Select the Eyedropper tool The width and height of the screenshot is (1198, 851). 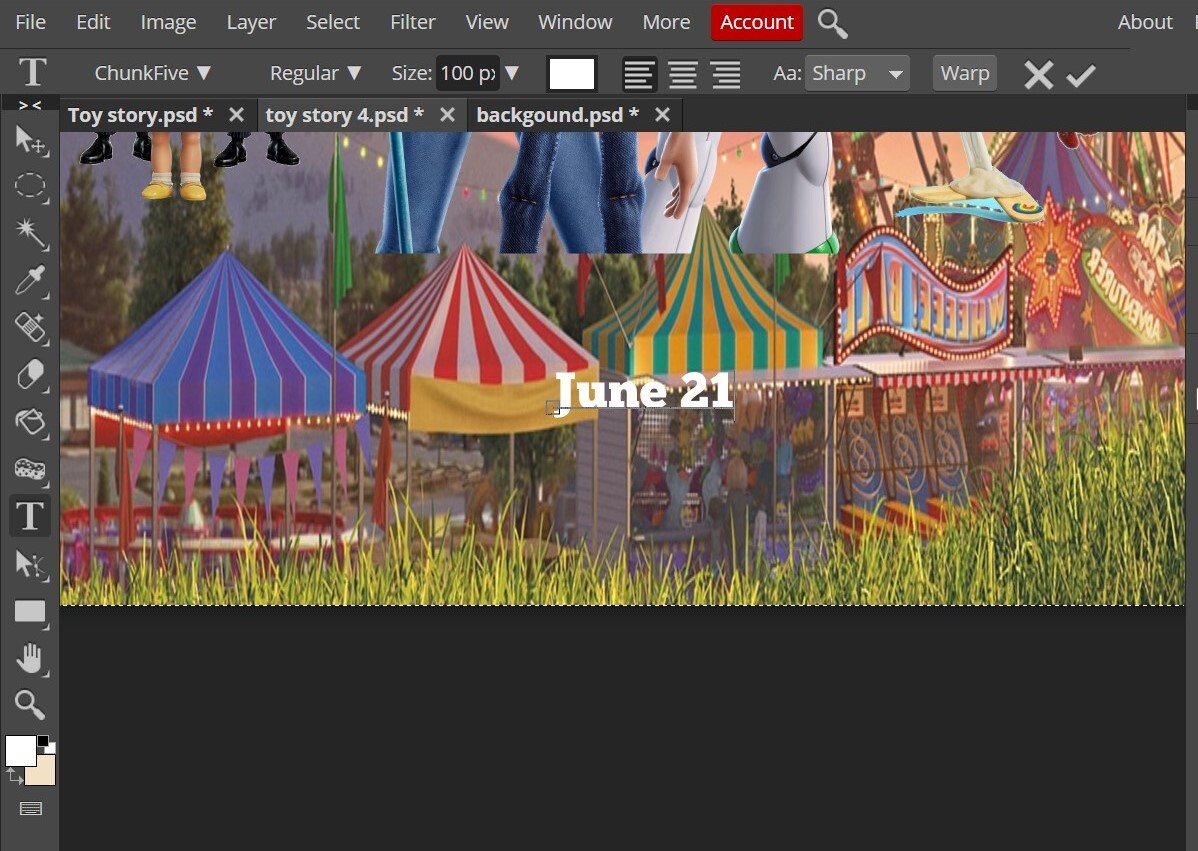(x=30, y=280)
